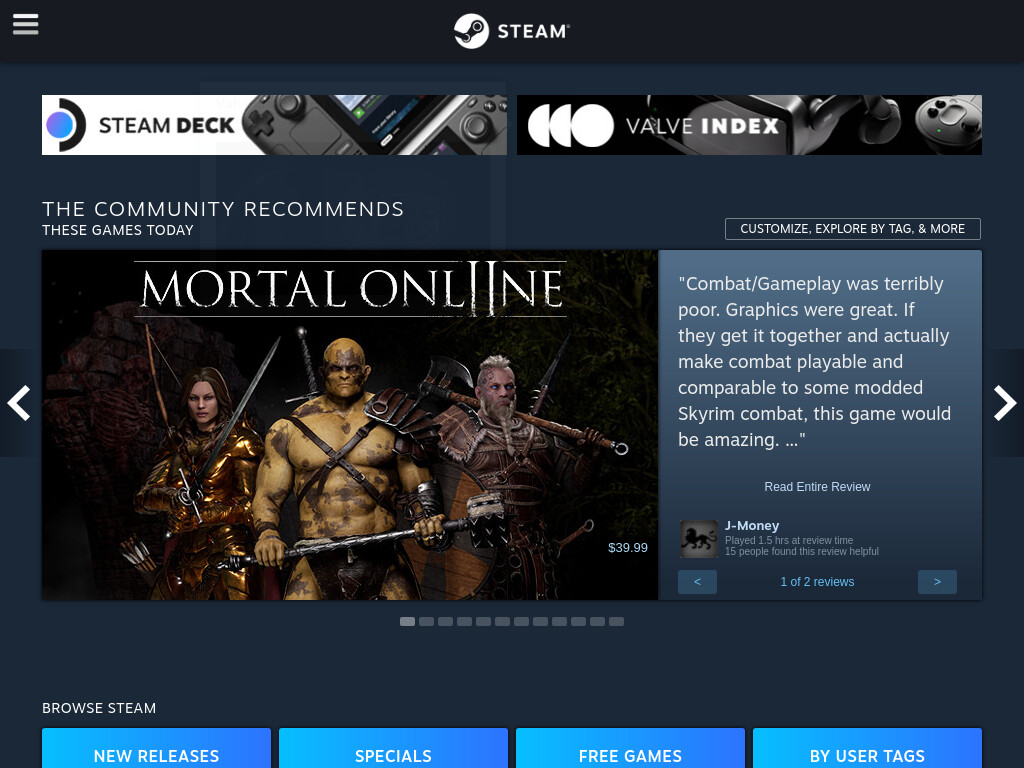Viewport: 1024px width, 768px height.
Task: Open New Releases browse tile
Action: coord(156,748)
